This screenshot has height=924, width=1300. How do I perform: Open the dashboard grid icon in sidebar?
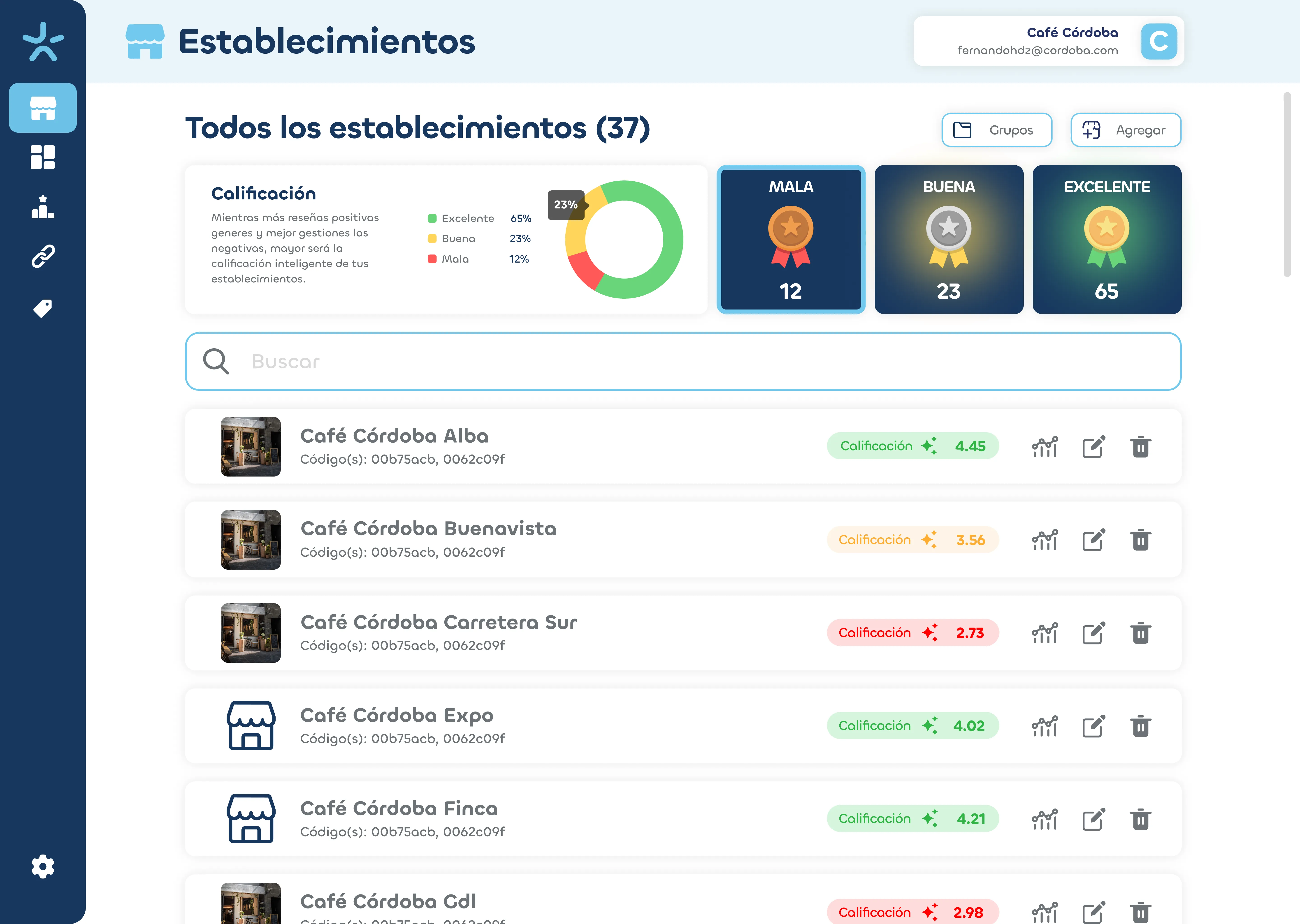click(x=43, y=157)
